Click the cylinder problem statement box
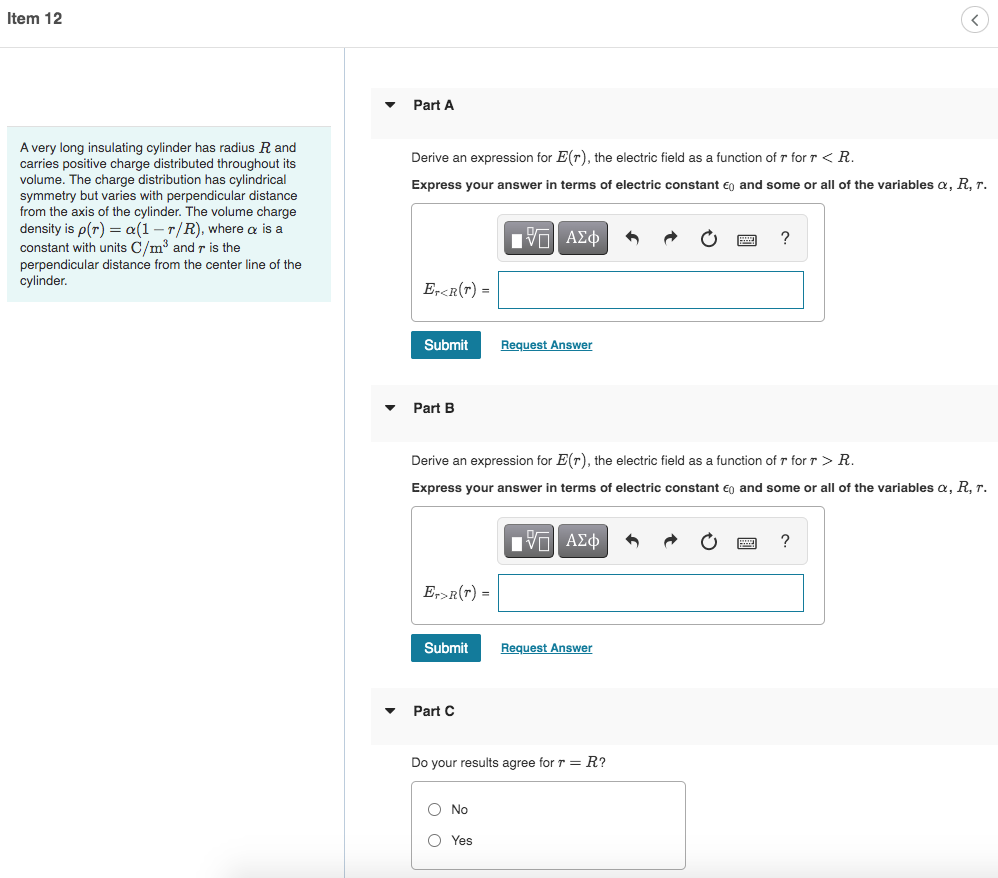The width and height of the screenshot is (998, 878). pos(169,214)
